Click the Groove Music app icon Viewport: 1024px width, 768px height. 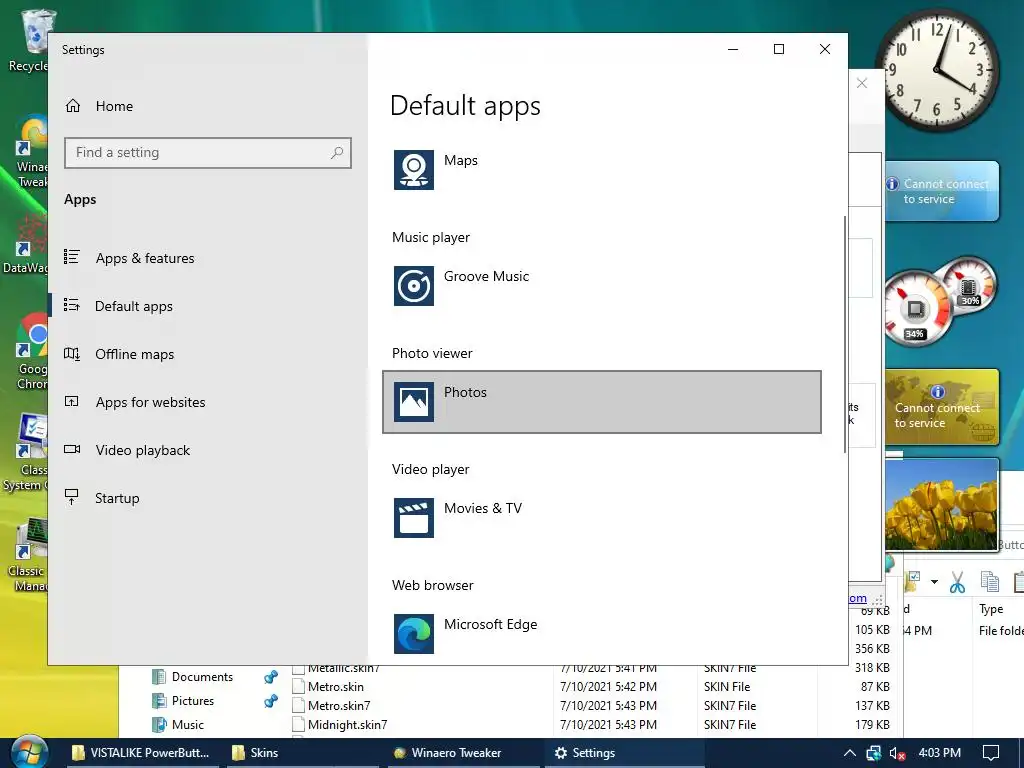coord(414,286)
